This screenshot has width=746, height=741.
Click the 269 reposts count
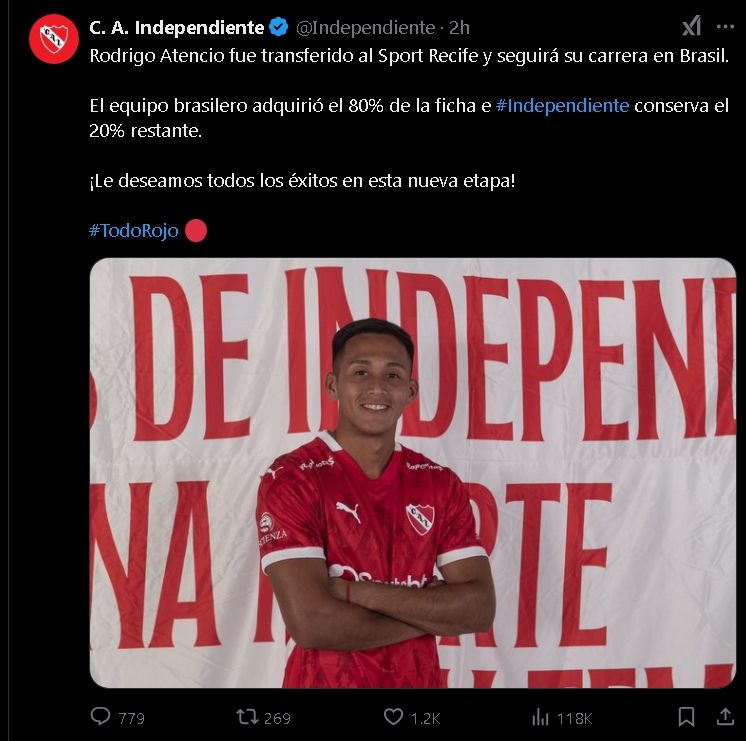[x=277, y=718]
